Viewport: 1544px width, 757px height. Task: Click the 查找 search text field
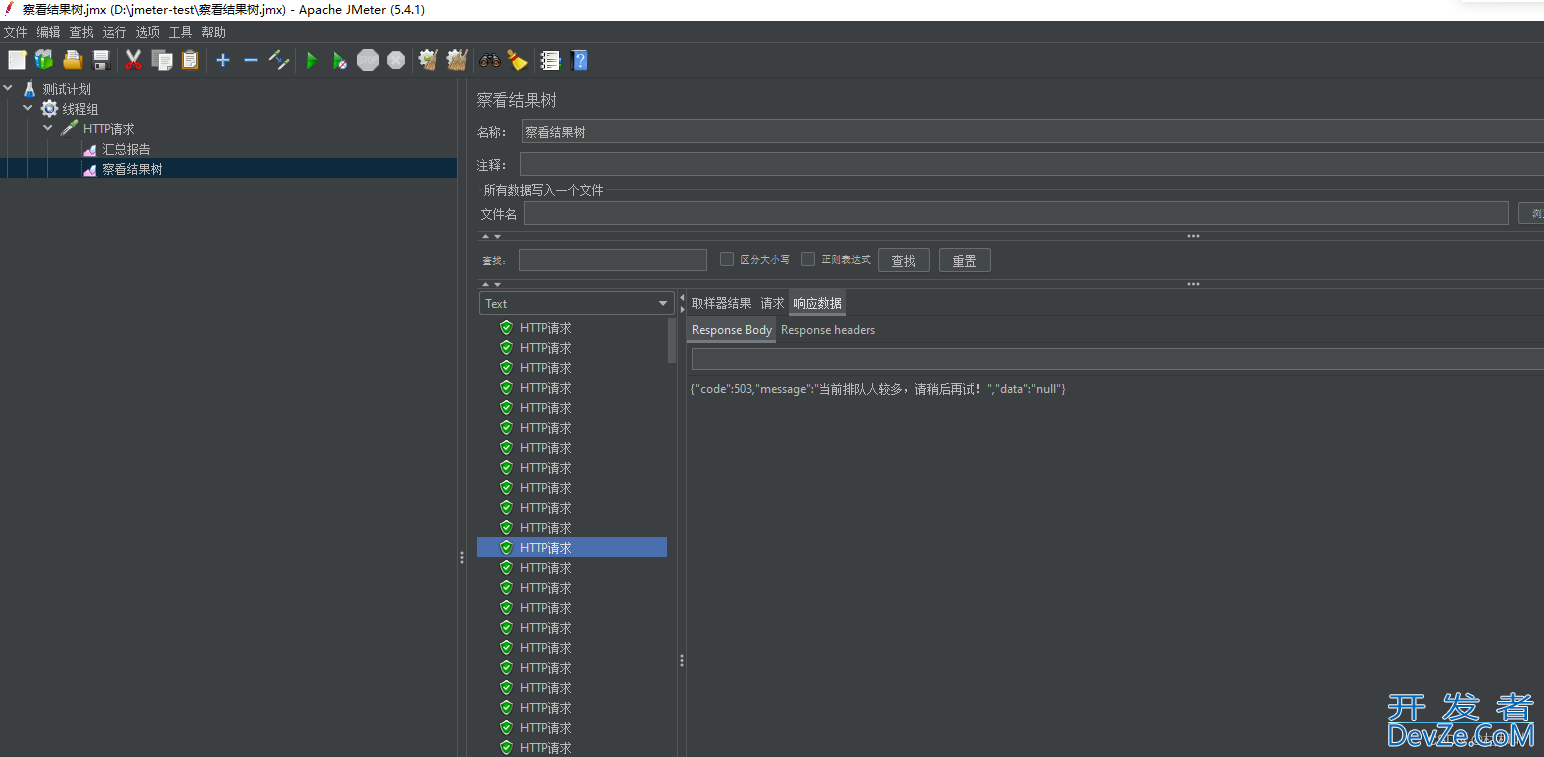point(612,260)
